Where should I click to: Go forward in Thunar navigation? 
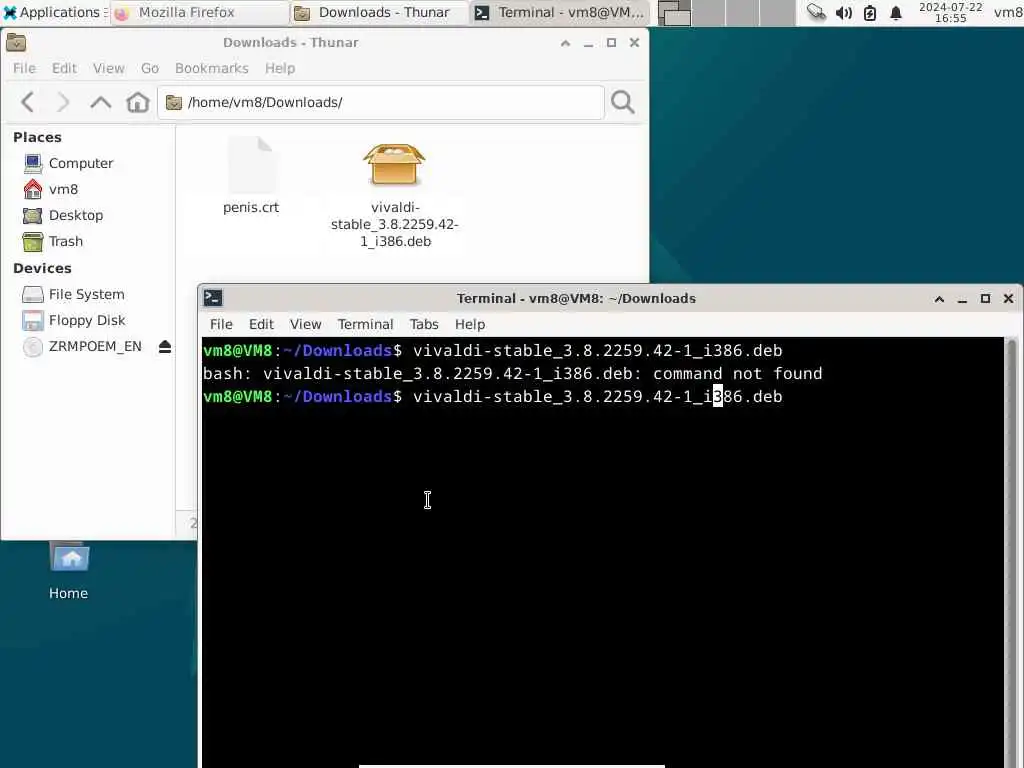click(63, 102)
